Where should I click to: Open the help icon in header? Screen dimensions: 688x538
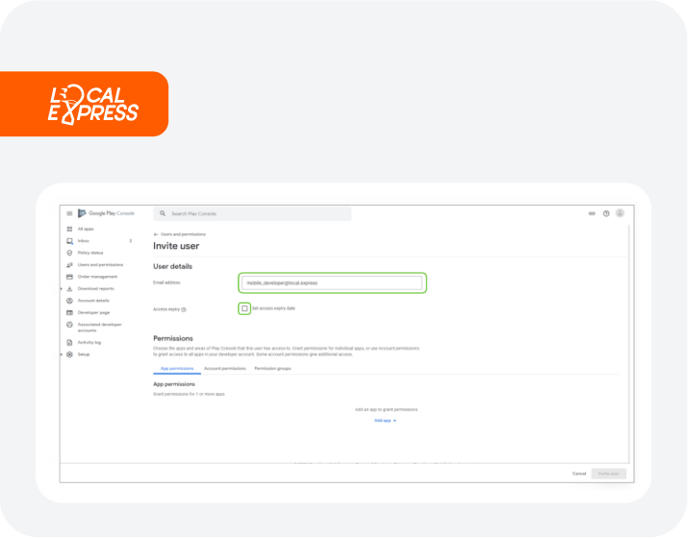click(606, 214)
